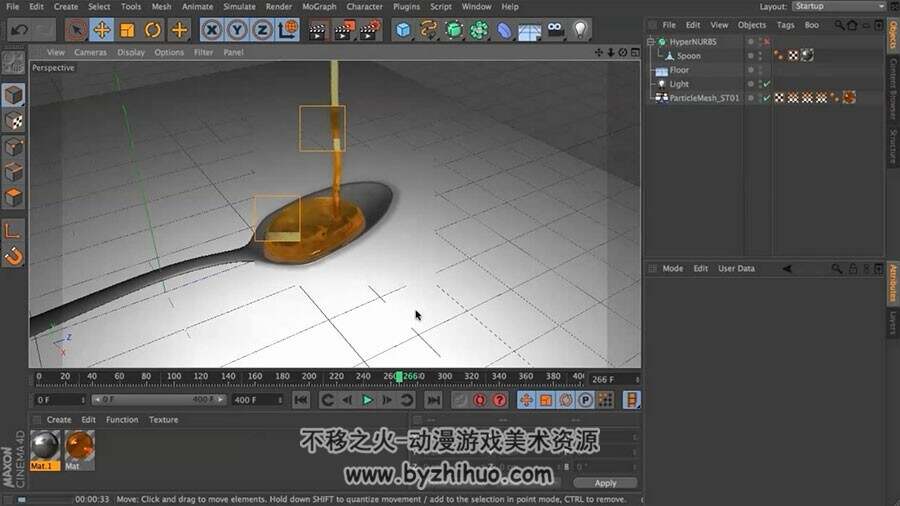Click the end frame field 400 F
The width and height of the screenshot is (900, 506).
(257, 400)
